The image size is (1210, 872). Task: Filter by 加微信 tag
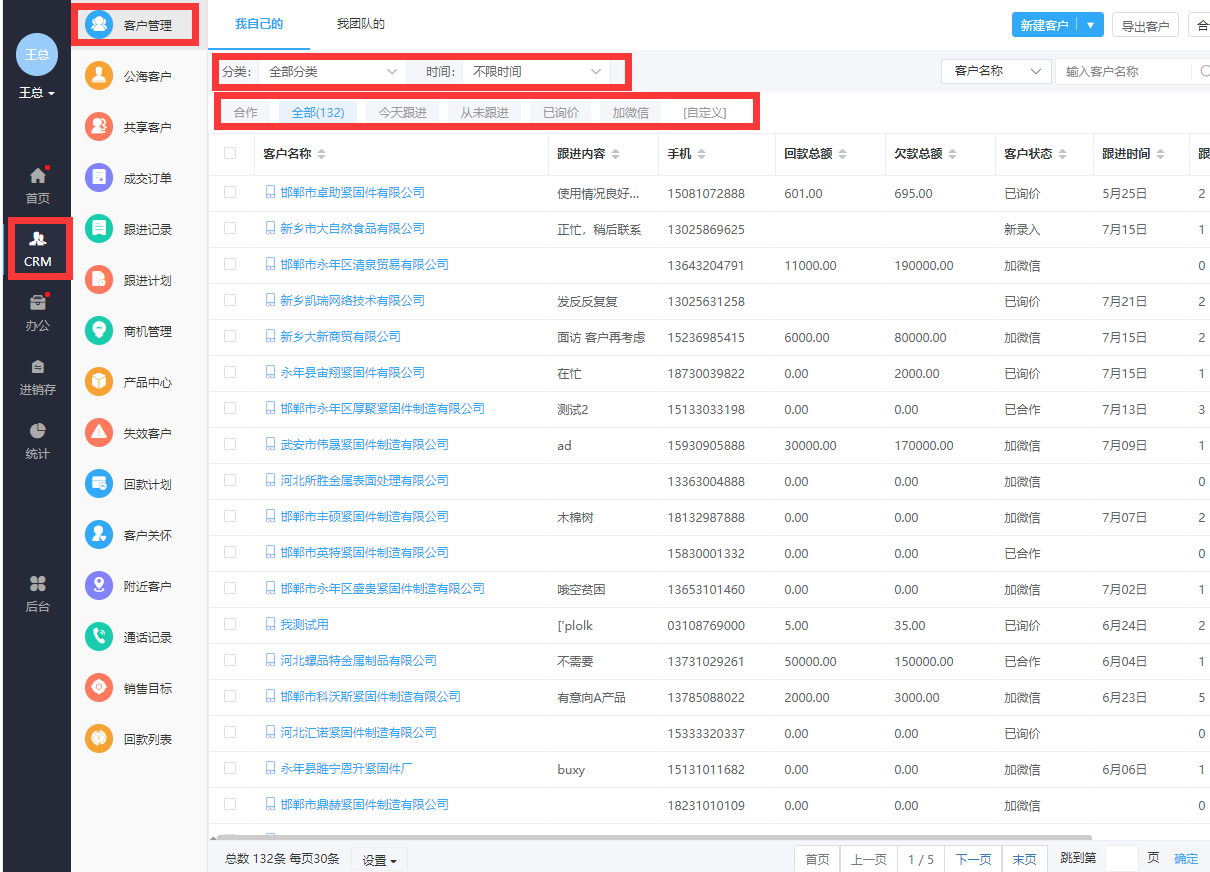(x=631, y=113)
